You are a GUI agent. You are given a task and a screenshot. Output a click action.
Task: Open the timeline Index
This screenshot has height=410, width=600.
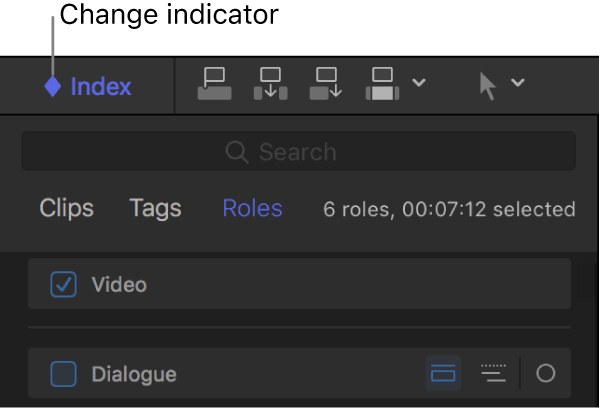[100, 87]
